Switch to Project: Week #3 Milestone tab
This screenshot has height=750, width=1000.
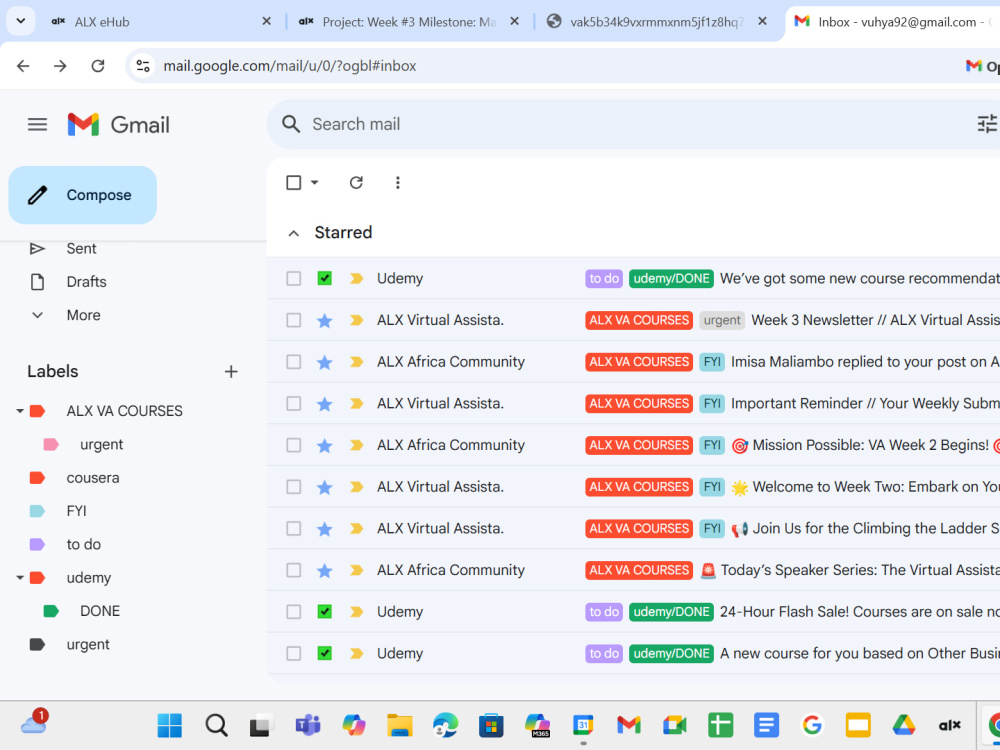click(x=408, y=22)
